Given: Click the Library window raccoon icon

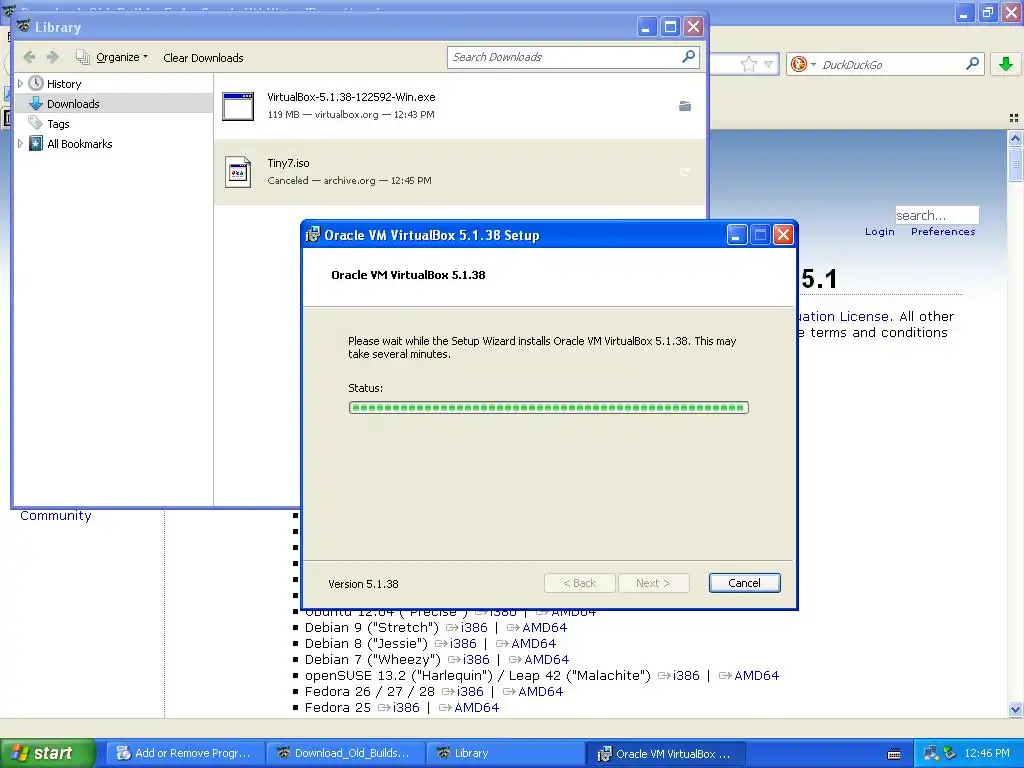Looking at the screenshot, I should 24,27.
